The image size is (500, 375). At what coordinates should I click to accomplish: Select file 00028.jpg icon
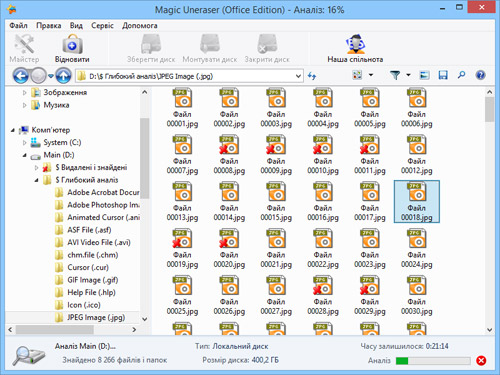coord(323,286)
